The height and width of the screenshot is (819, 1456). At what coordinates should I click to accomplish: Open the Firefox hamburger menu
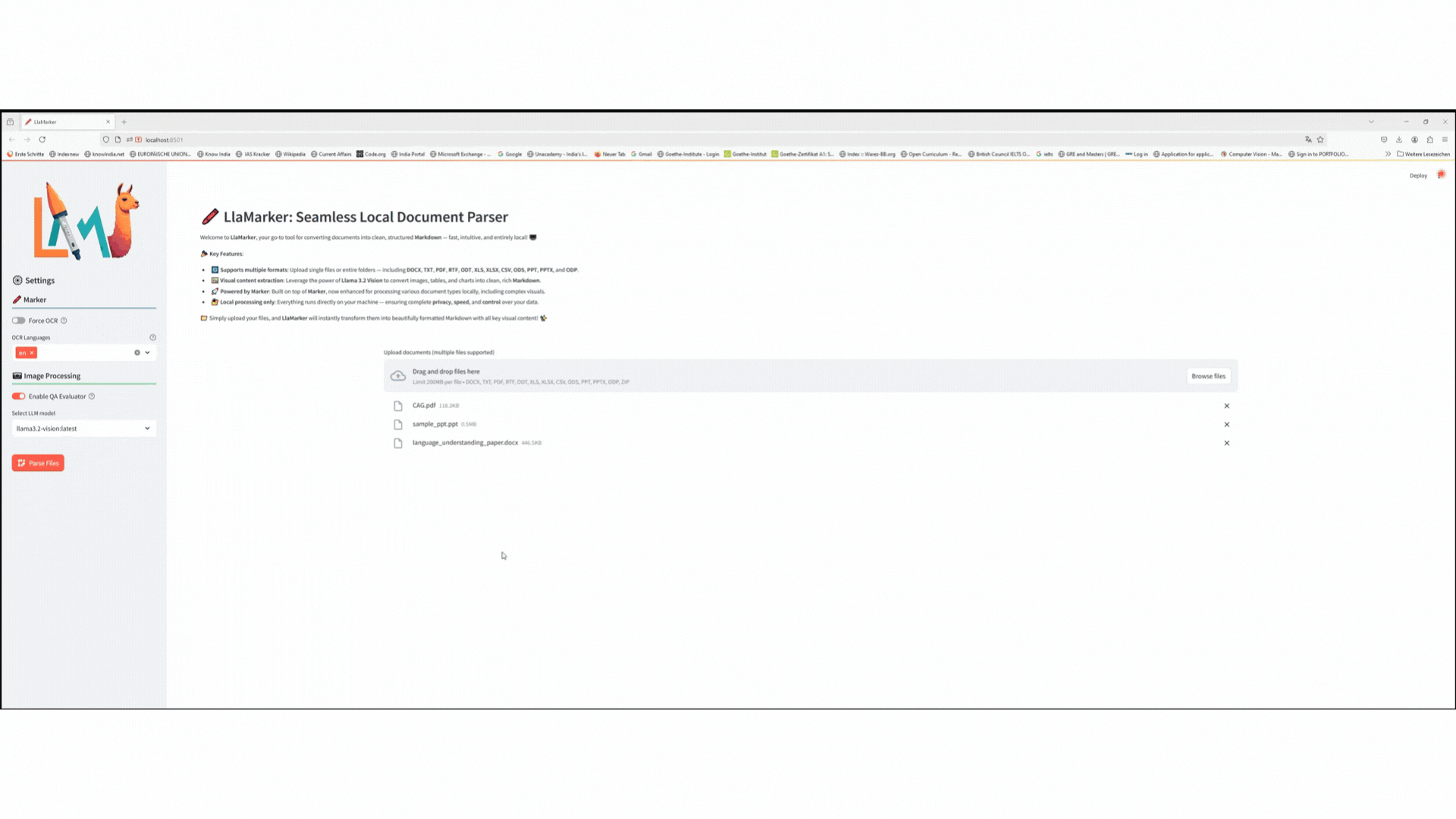pos(1445,140)
